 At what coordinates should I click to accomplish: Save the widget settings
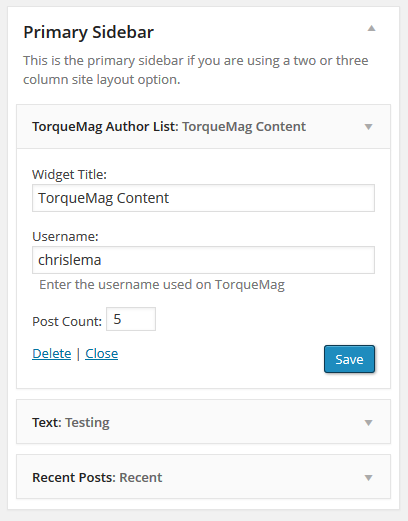point(349,359)
